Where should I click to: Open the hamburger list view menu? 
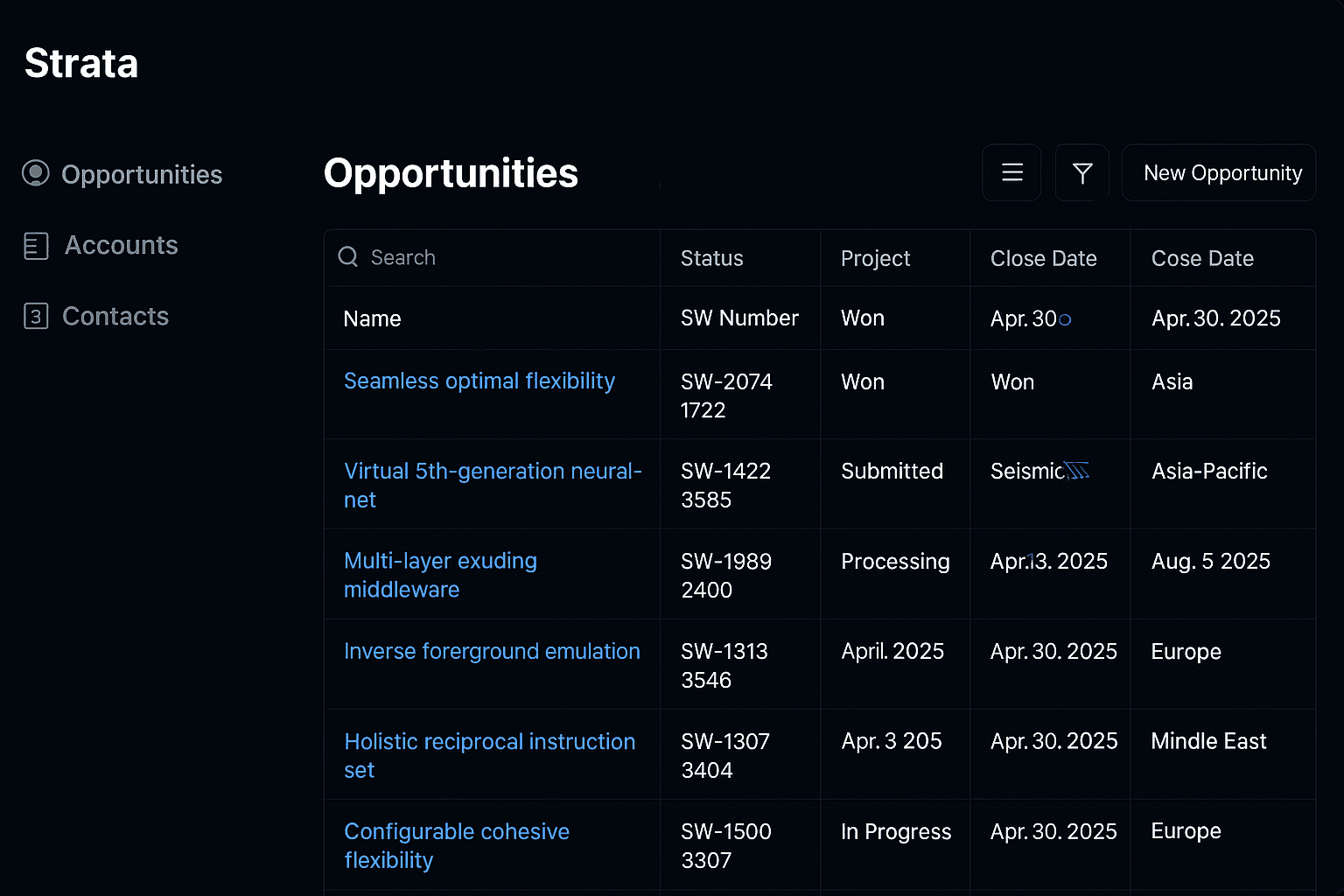pyautogui.click(x=1011, y=173)
